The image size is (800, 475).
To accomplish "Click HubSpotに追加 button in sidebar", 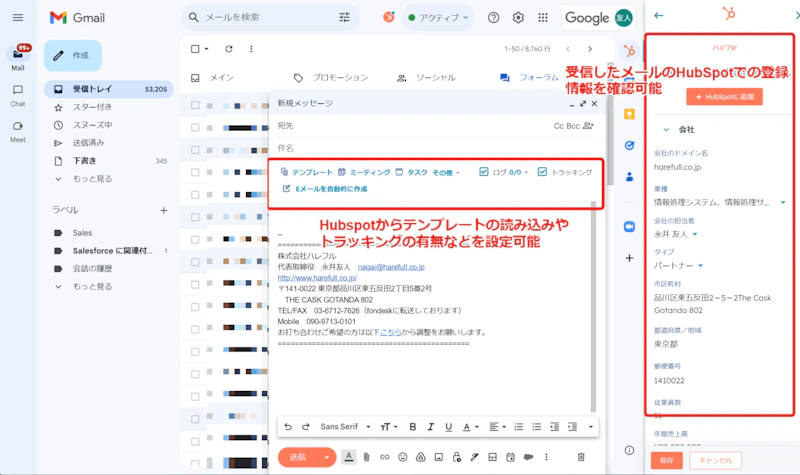I will coord(724,96).
